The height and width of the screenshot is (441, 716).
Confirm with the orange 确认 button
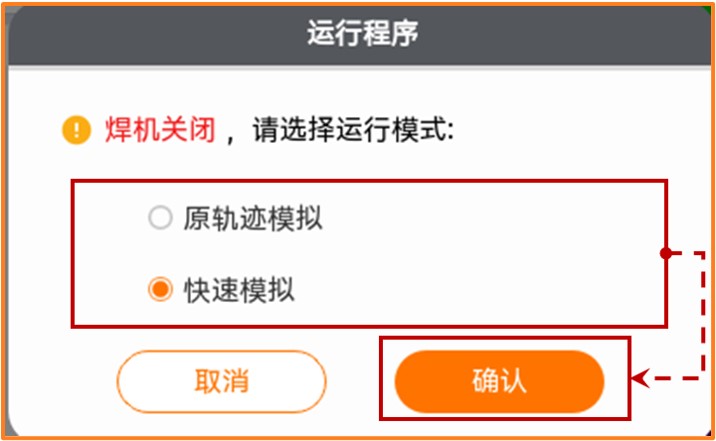pyautogui.click(x=500, y=381)
